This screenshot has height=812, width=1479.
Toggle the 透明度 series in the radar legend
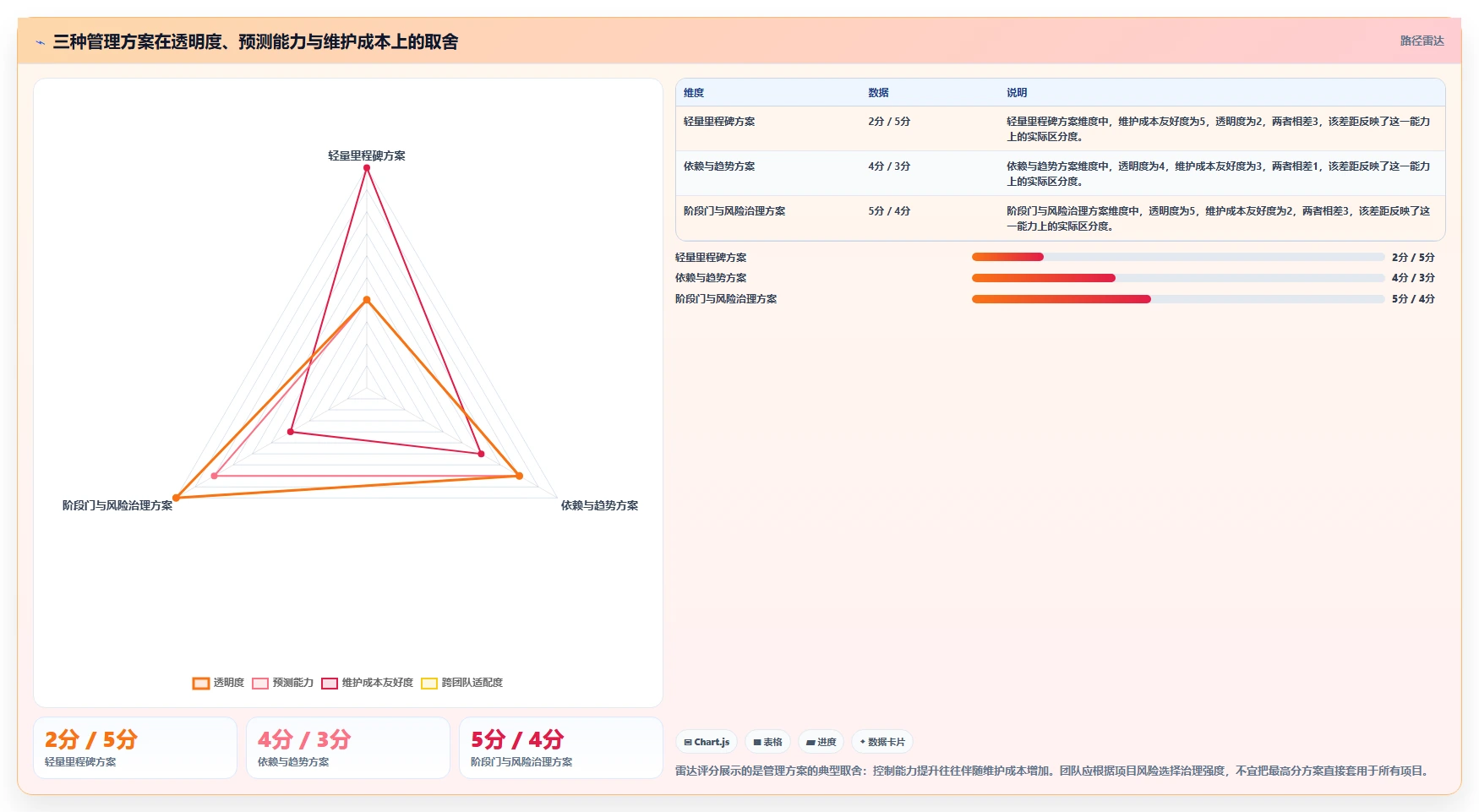218,683
